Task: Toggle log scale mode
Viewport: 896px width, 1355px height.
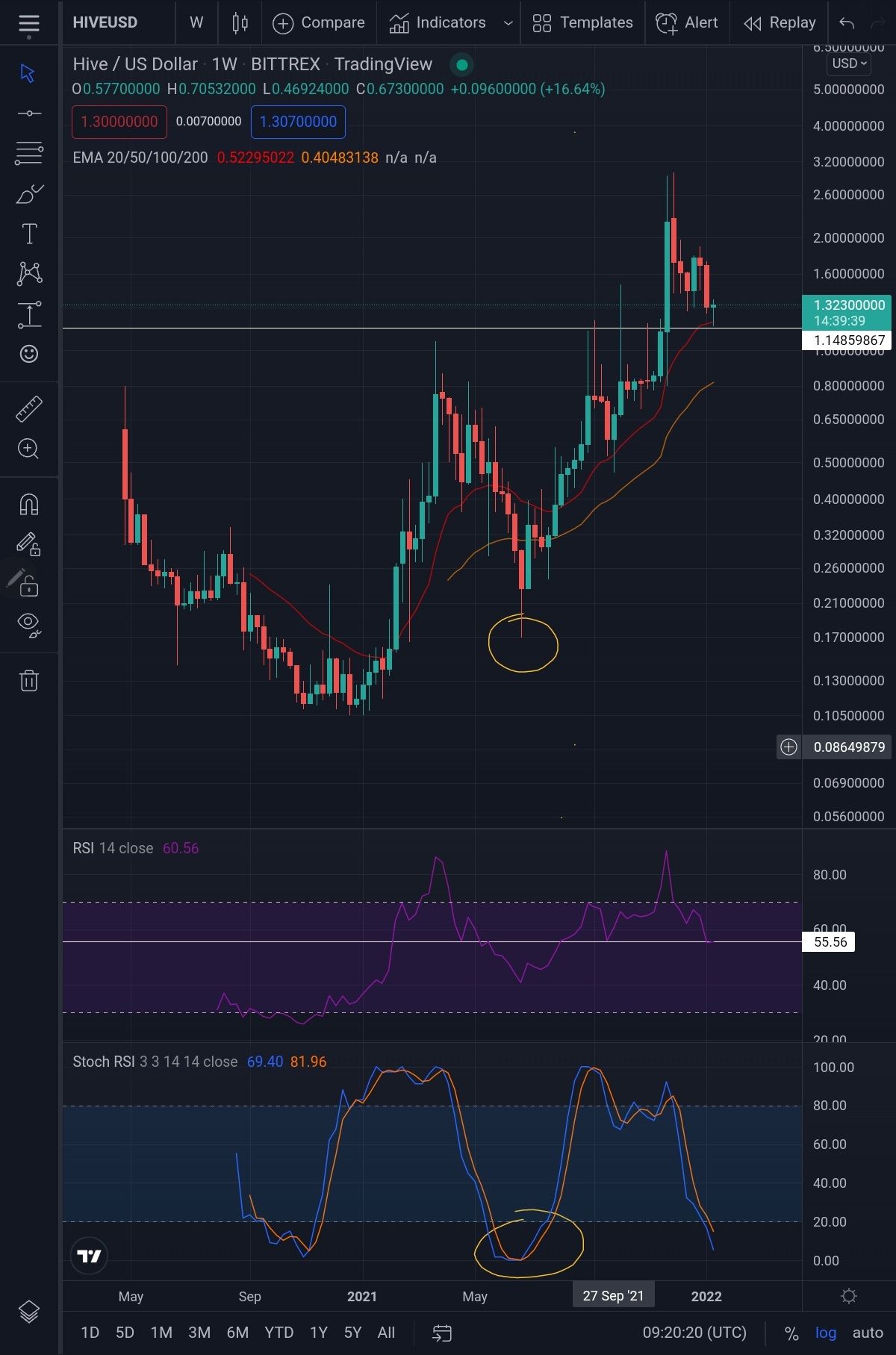Action: [826, 1333]
